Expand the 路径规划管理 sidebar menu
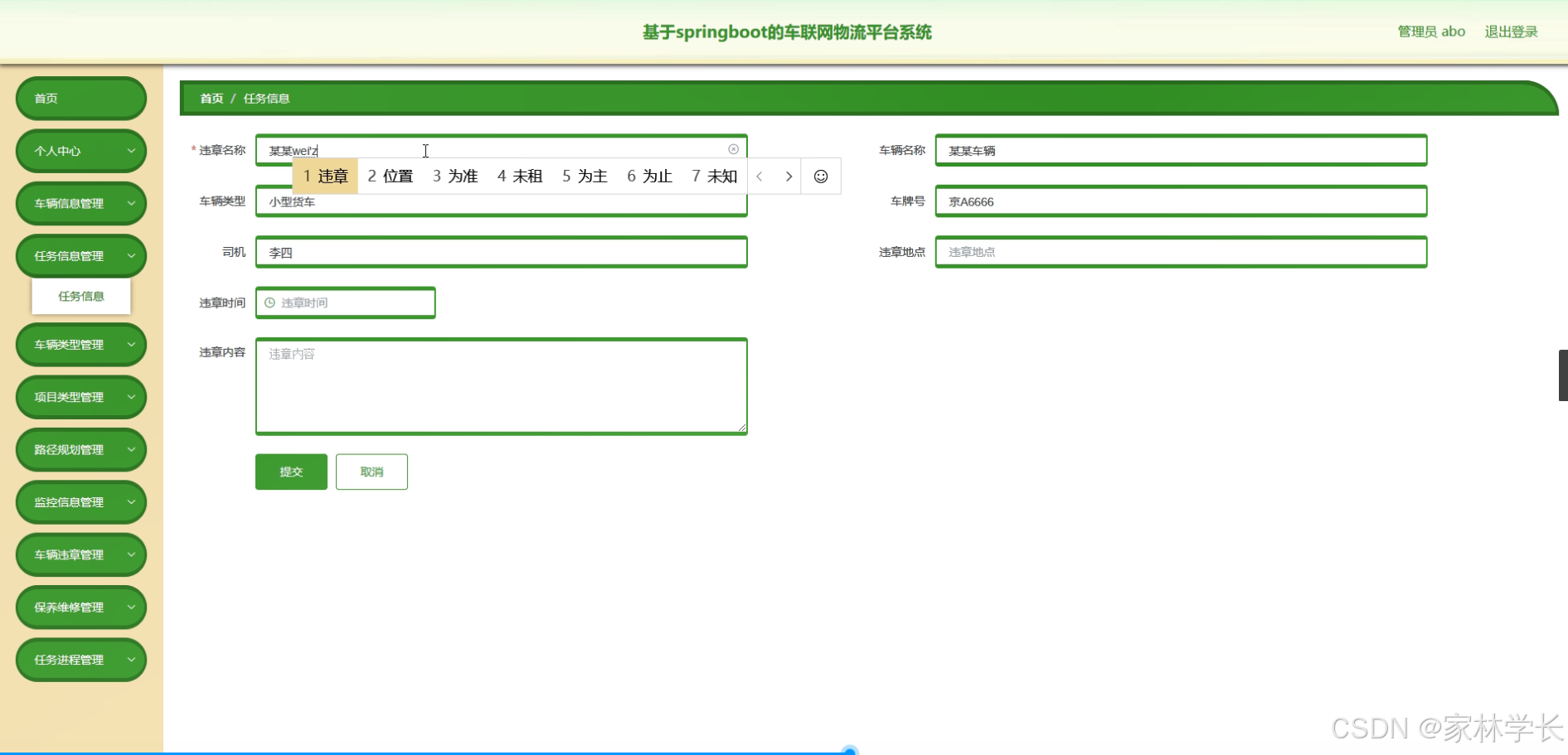This screenshot has height=755, width=1568. [x=80, y=449]
